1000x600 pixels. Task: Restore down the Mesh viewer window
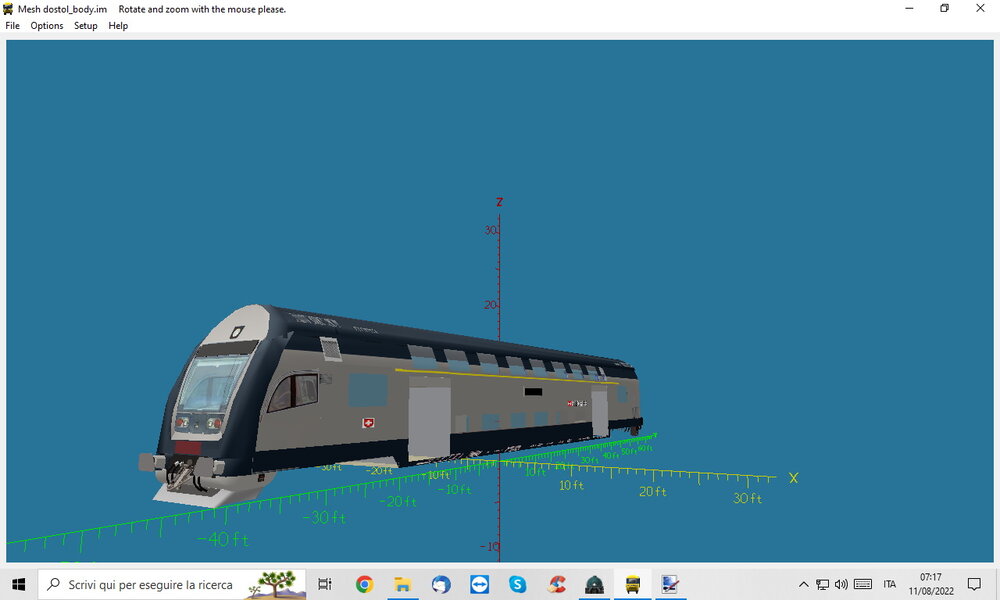pyautogui.click(x=945, y=8)
